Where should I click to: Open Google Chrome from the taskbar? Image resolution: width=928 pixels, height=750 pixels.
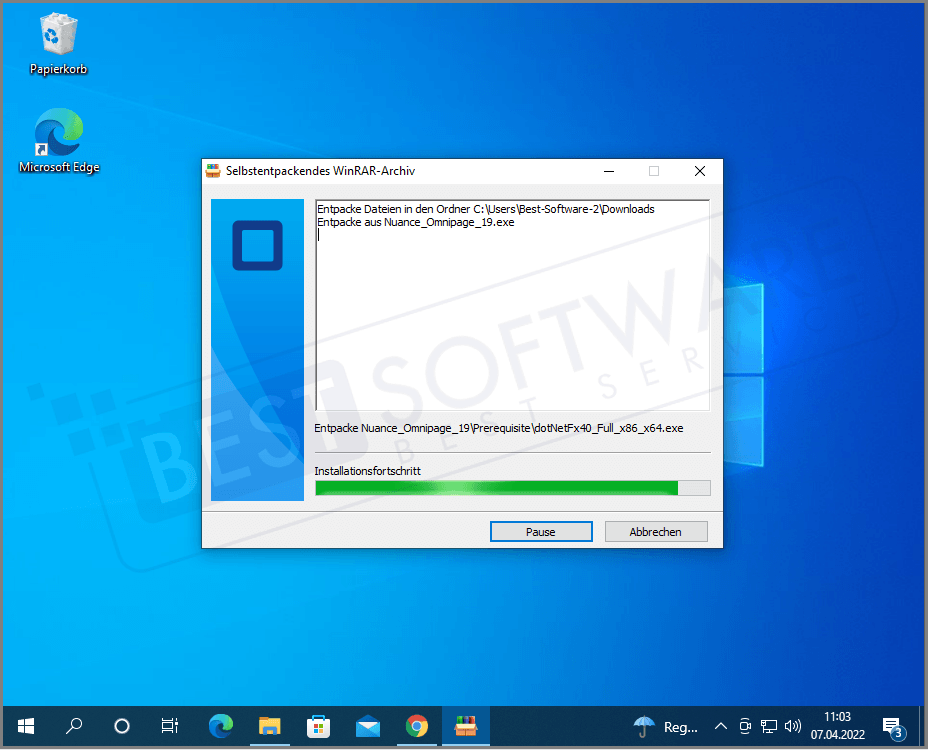coord(417,727)
